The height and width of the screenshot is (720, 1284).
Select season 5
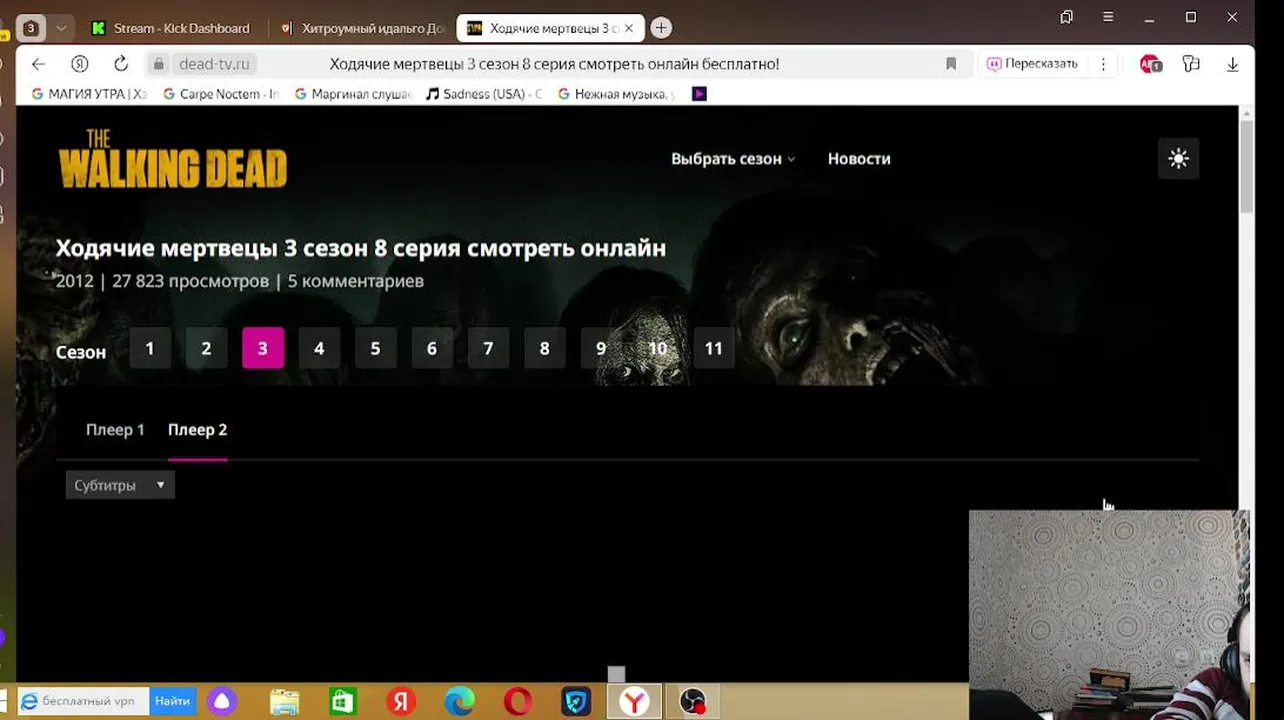[x=375, y=348]
